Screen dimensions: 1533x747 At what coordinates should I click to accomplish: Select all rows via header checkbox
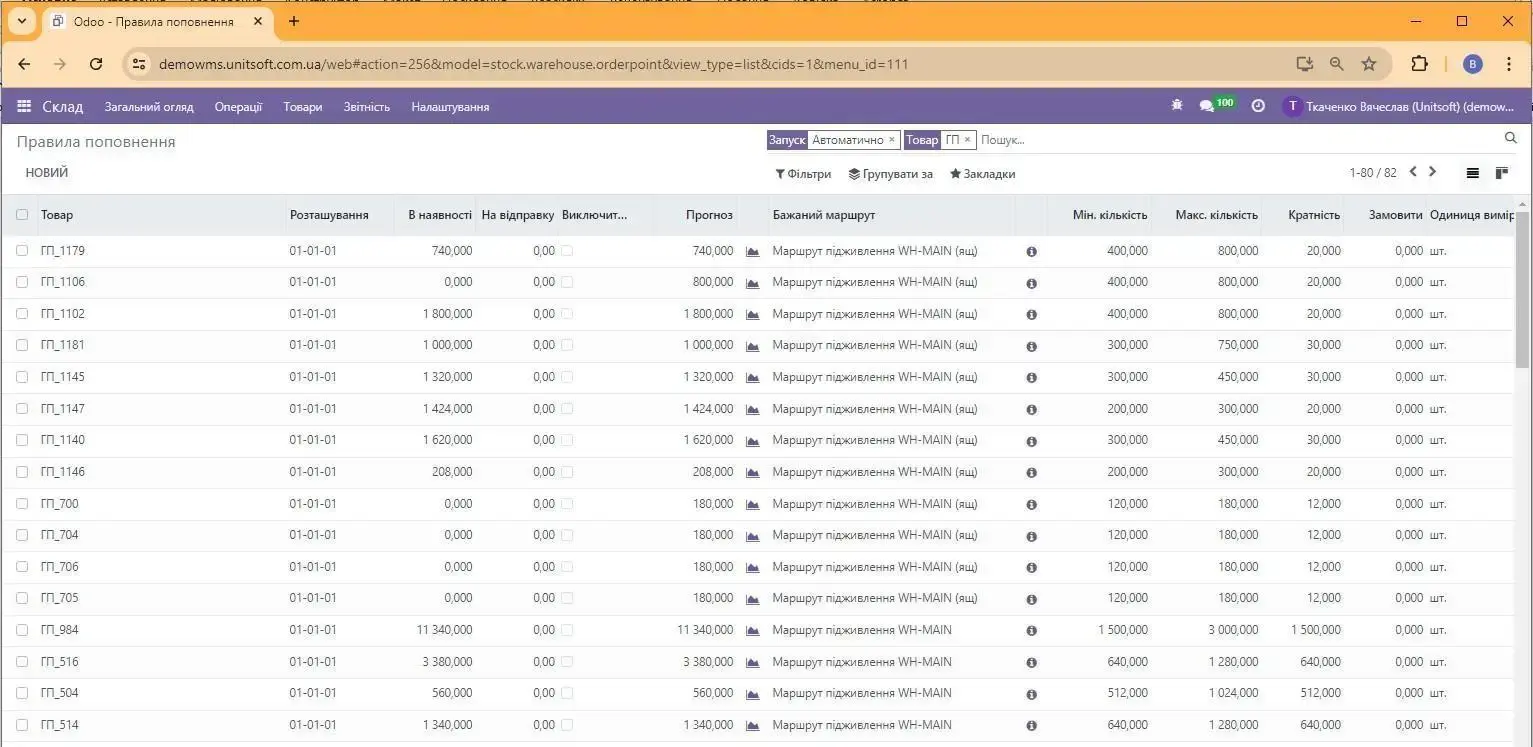22,214
